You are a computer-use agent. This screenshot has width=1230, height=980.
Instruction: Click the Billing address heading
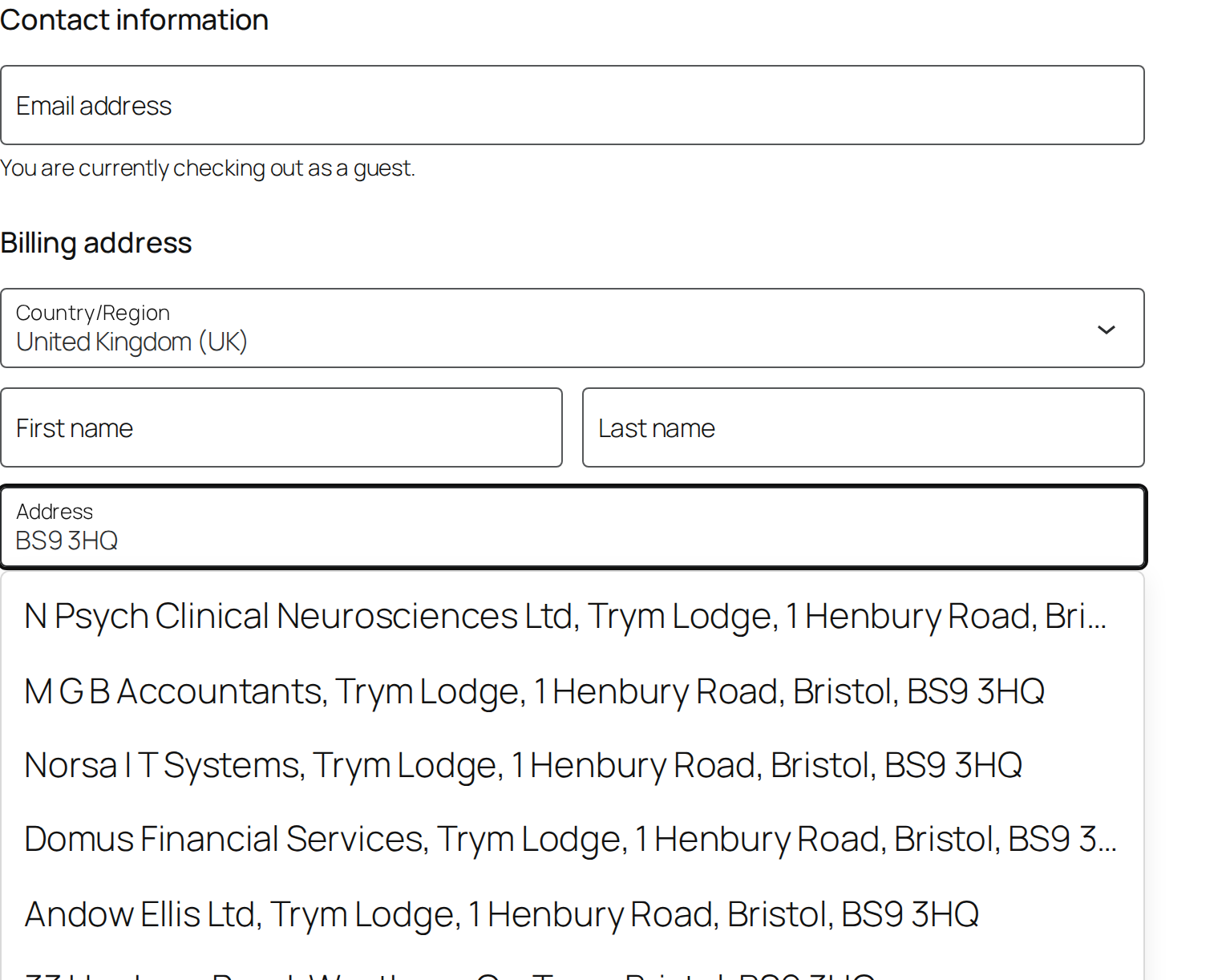coord(96,243)
